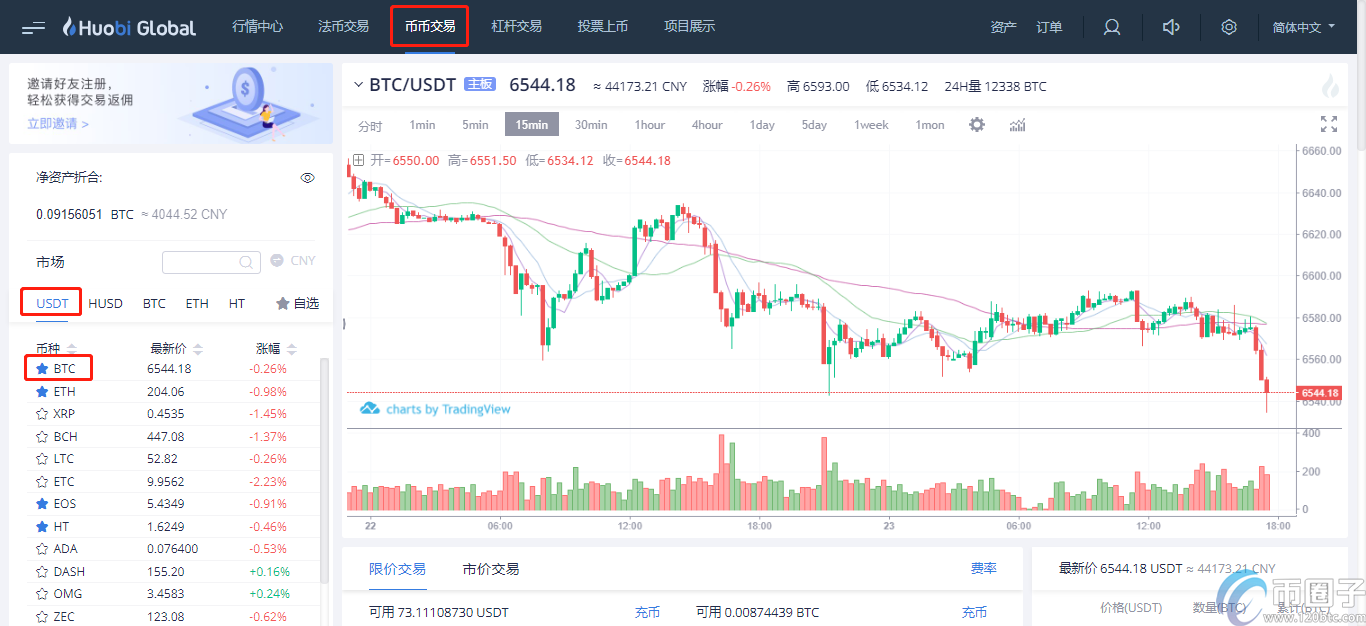
Task: Open 投票上币 menu
Action: coord(603,27)
